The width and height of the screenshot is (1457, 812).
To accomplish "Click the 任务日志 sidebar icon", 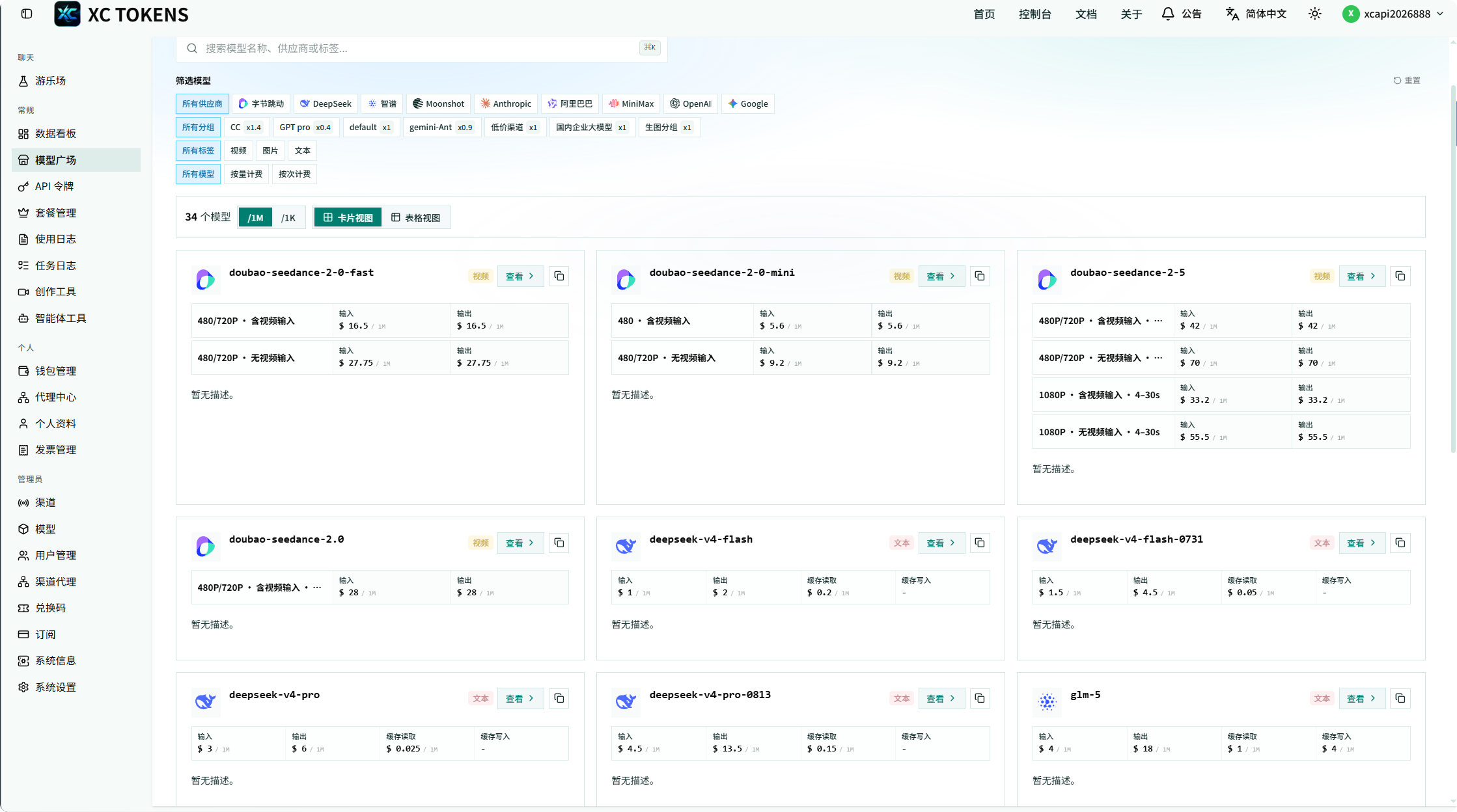I will 23,265.
